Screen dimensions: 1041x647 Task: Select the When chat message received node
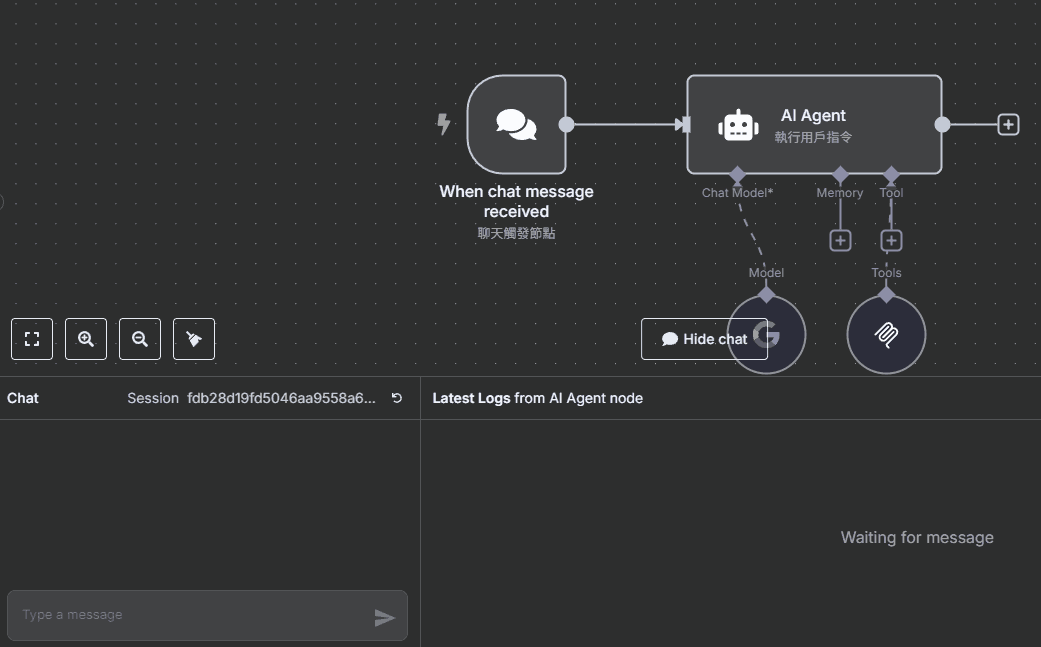[516, 125]
